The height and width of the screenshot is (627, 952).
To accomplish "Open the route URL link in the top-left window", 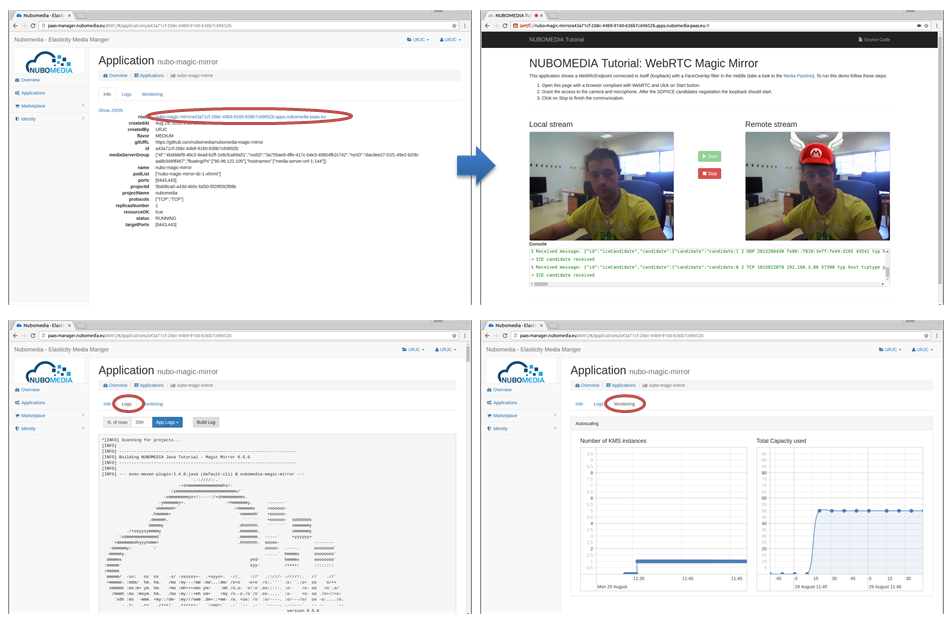I will point(240,117).
